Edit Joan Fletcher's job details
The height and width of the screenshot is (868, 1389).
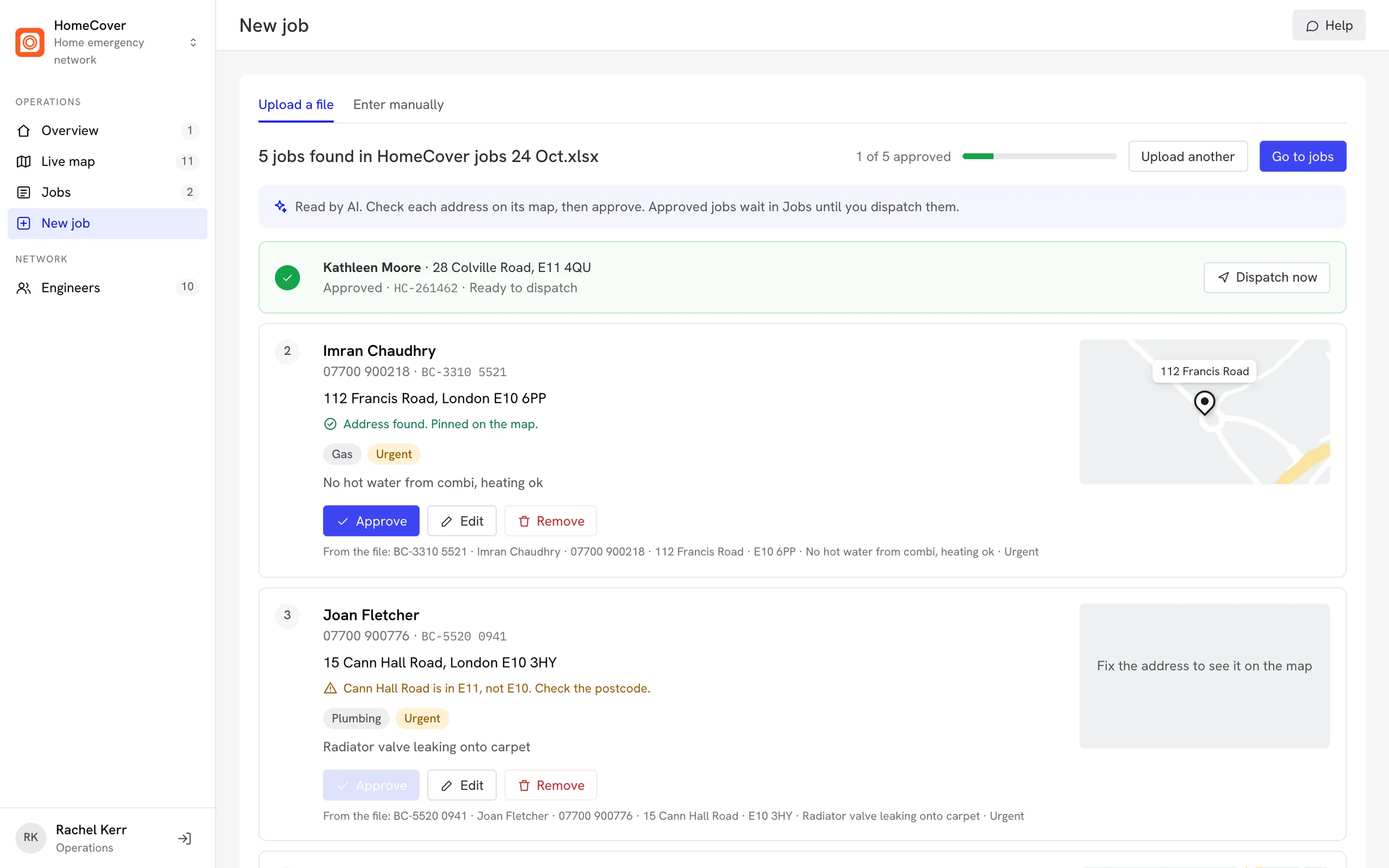point(462,785)
